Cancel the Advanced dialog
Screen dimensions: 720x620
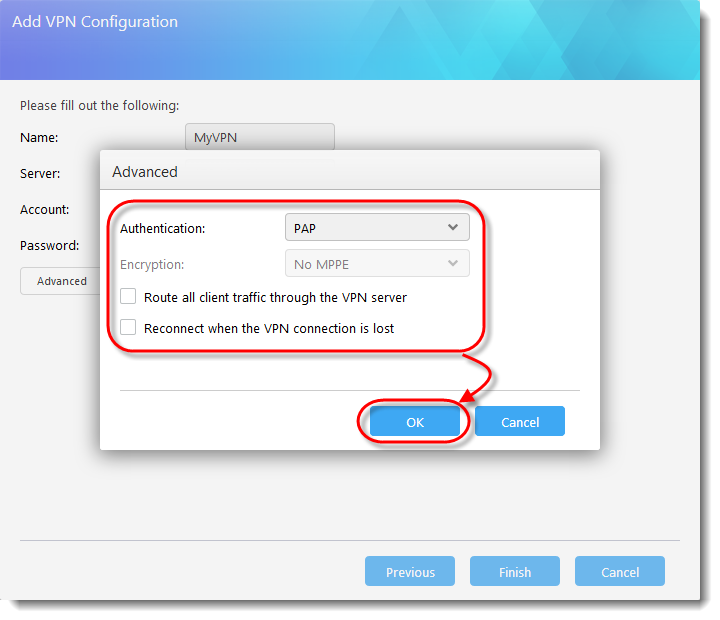point(520,421)
